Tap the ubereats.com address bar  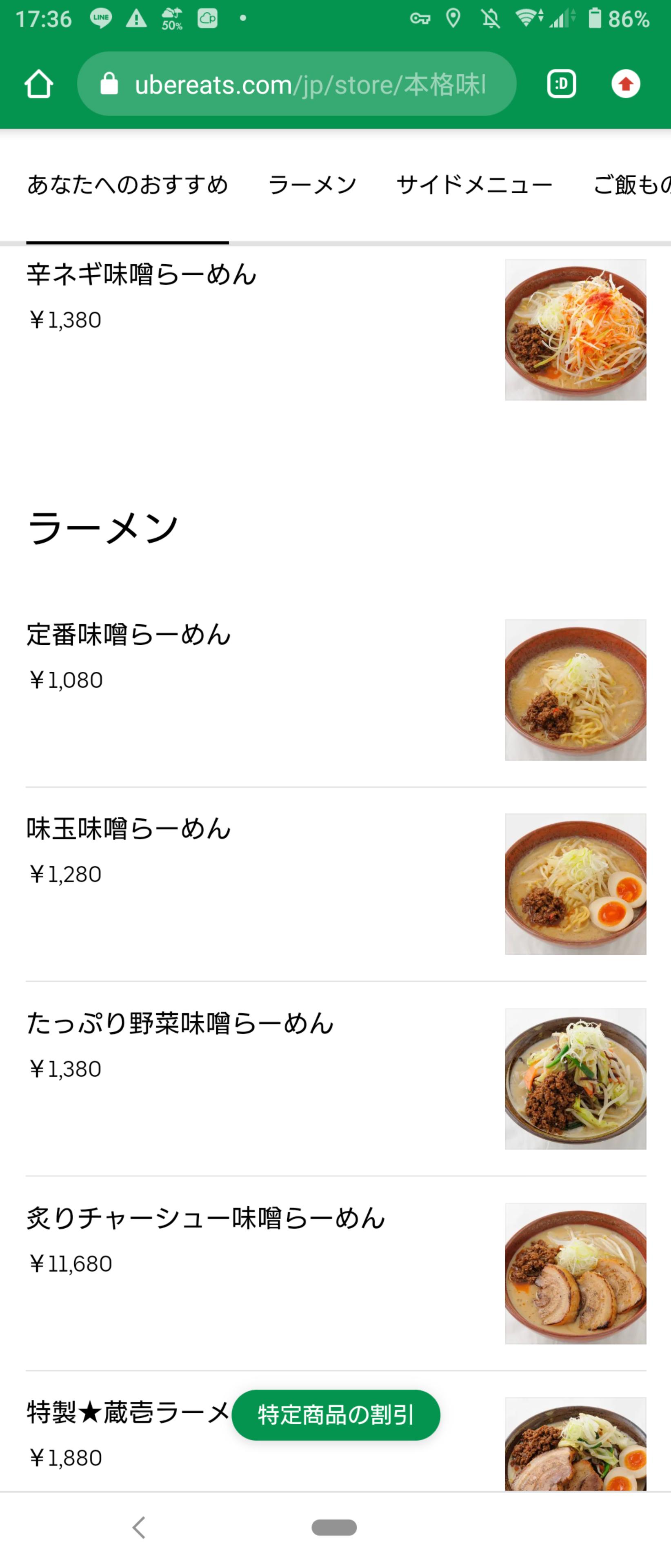click(310, 84)
